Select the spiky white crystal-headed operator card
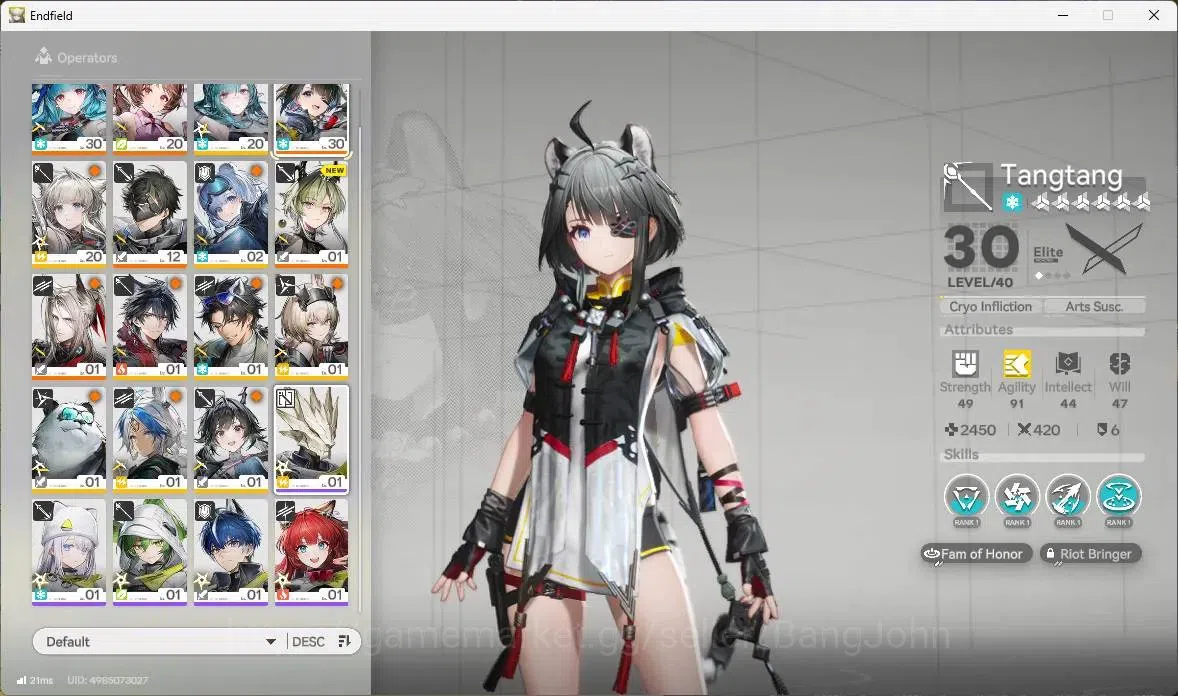The height and width of the screenshot is (696, 1178). [x=312, y=440]
